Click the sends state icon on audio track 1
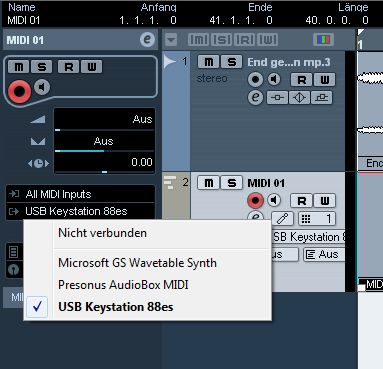 point(321,98)
